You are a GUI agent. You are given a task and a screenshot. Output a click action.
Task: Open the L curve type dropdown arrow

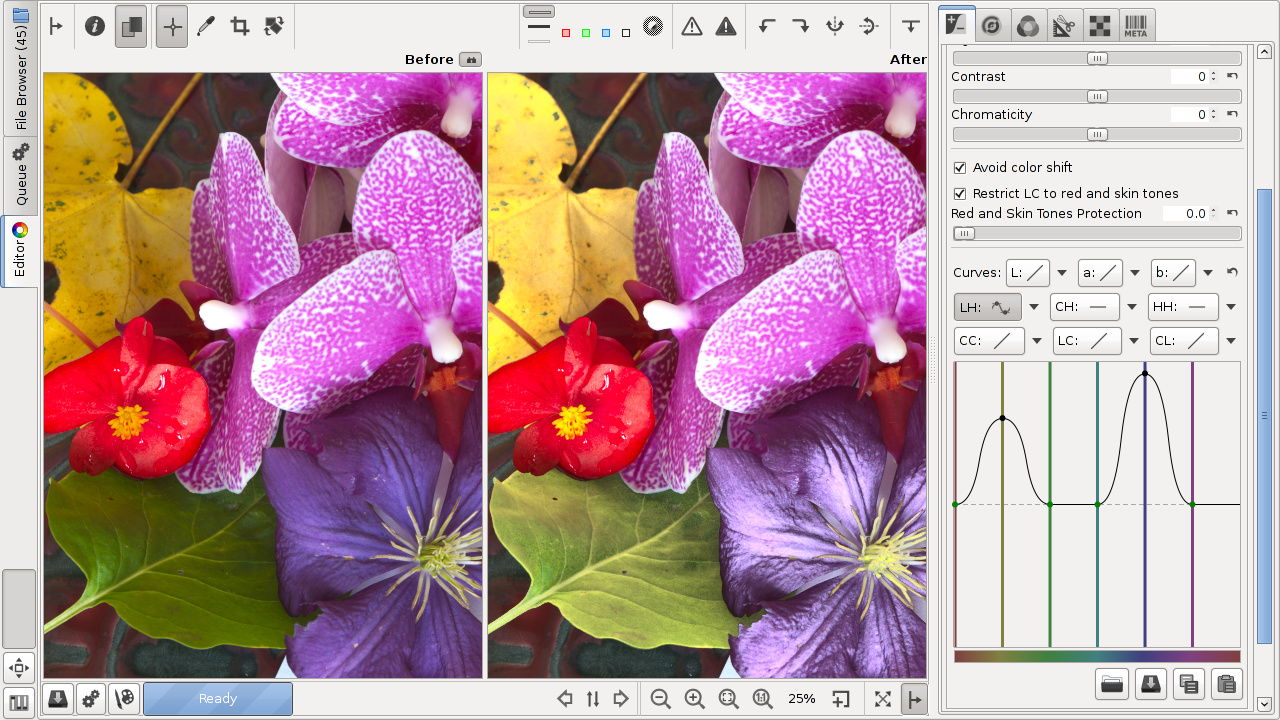tap(1062, 273)
